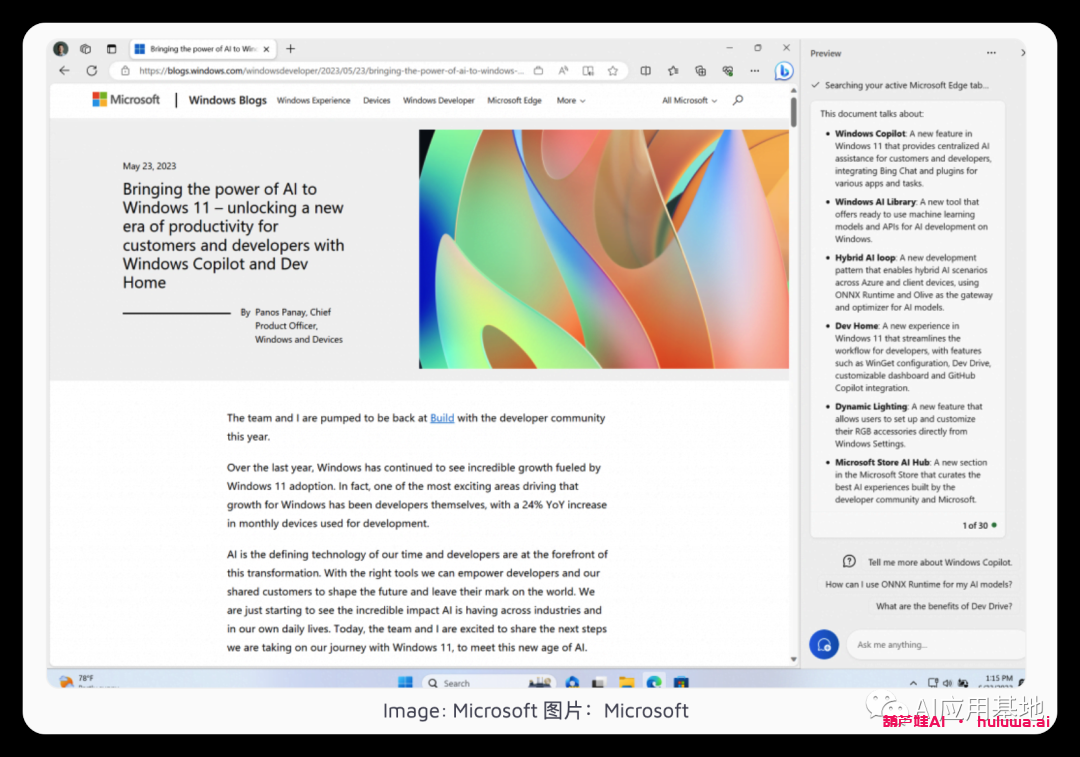Collapse Copilot panel with chevron arrow
Image resolution: width=1080 pixels, height=757 pixels.
(x=1022, y=53)
